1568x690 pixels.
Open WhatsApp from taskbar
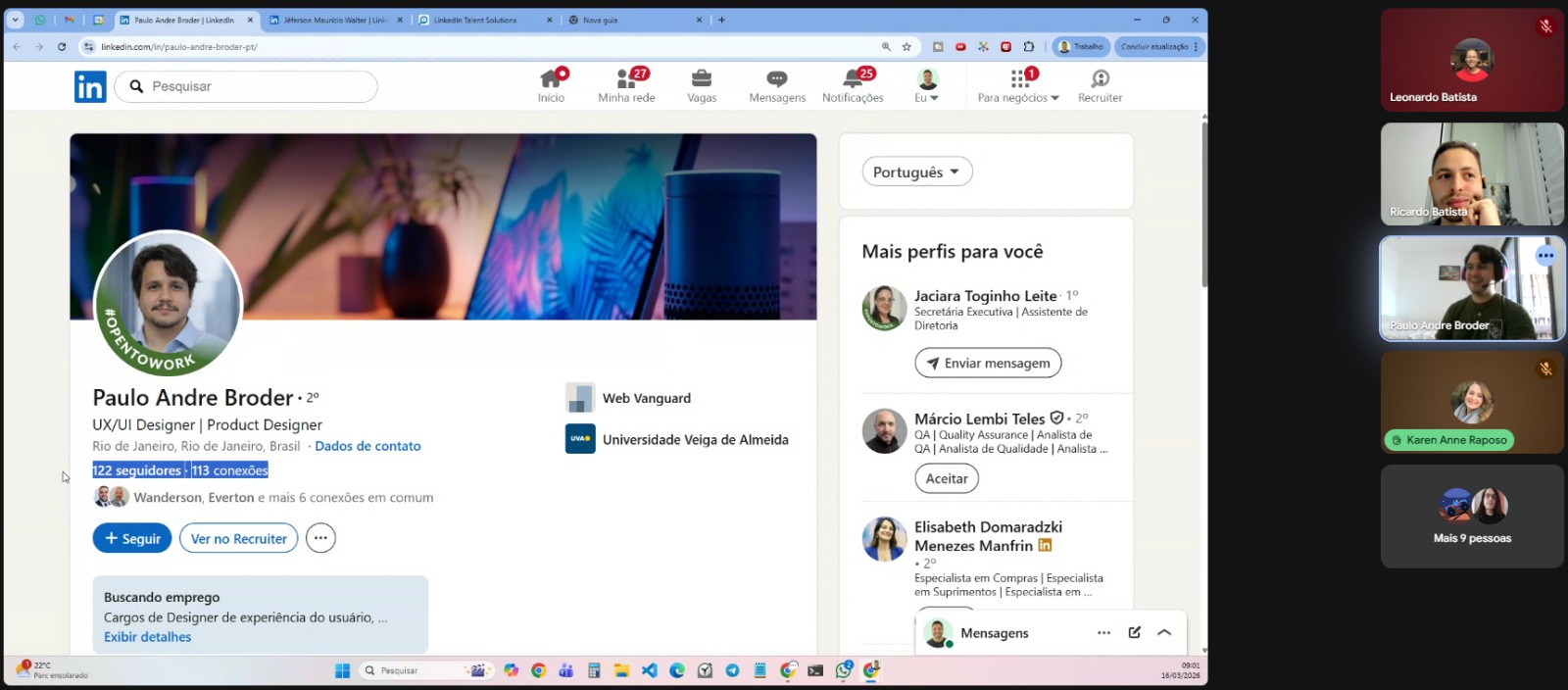coord(844,670)
